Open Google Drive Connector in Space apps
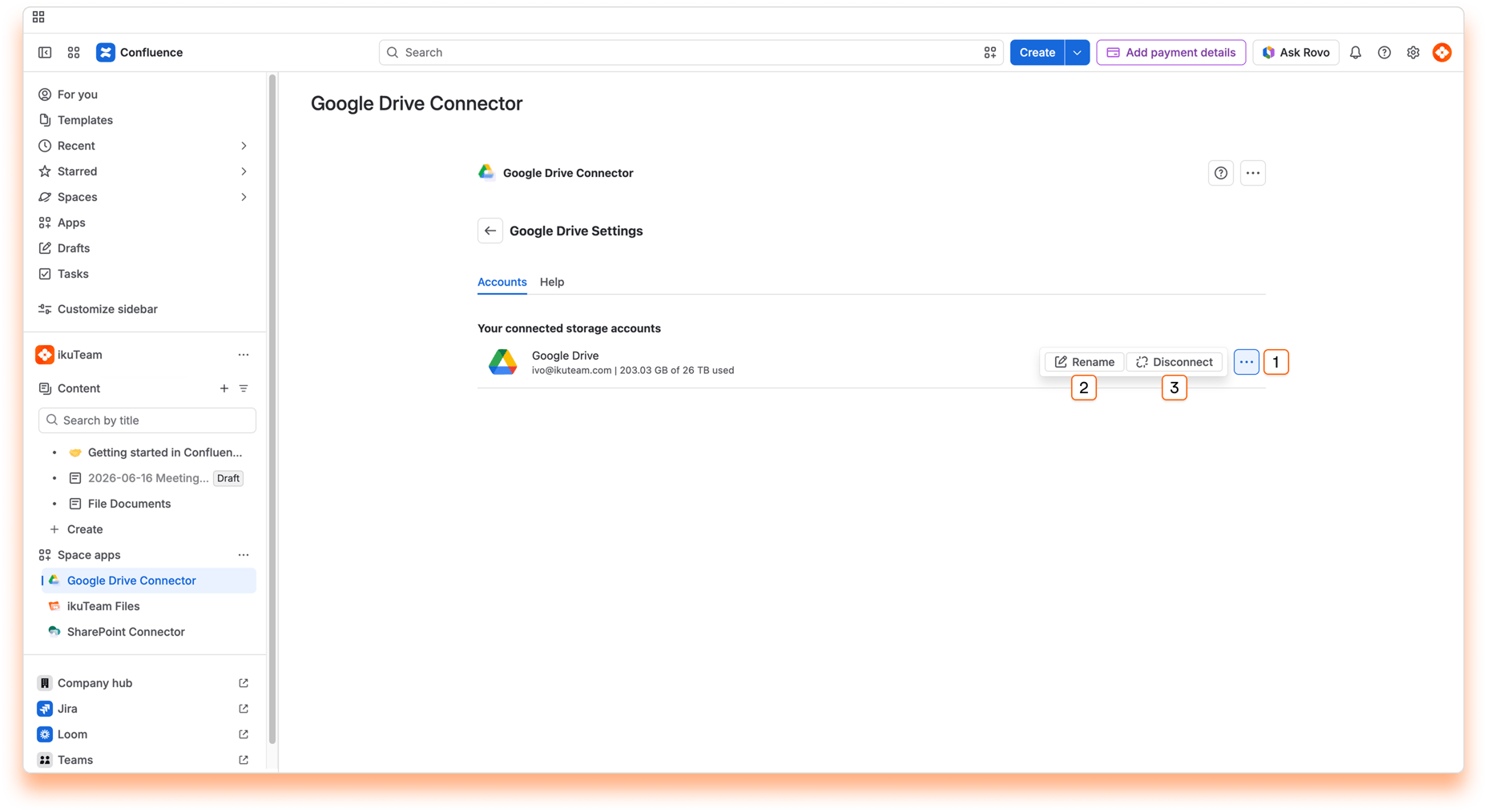The height and width of the screenshot is (812, 1487). click(x=147, y=581)
